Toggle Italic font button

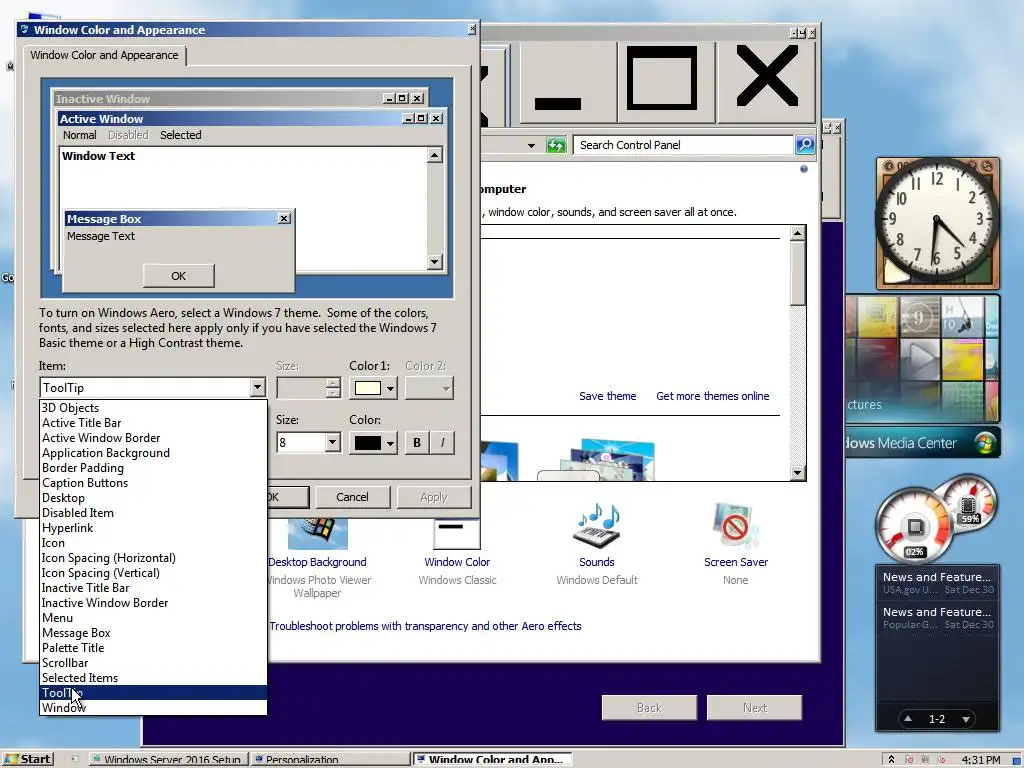point(442,443)
